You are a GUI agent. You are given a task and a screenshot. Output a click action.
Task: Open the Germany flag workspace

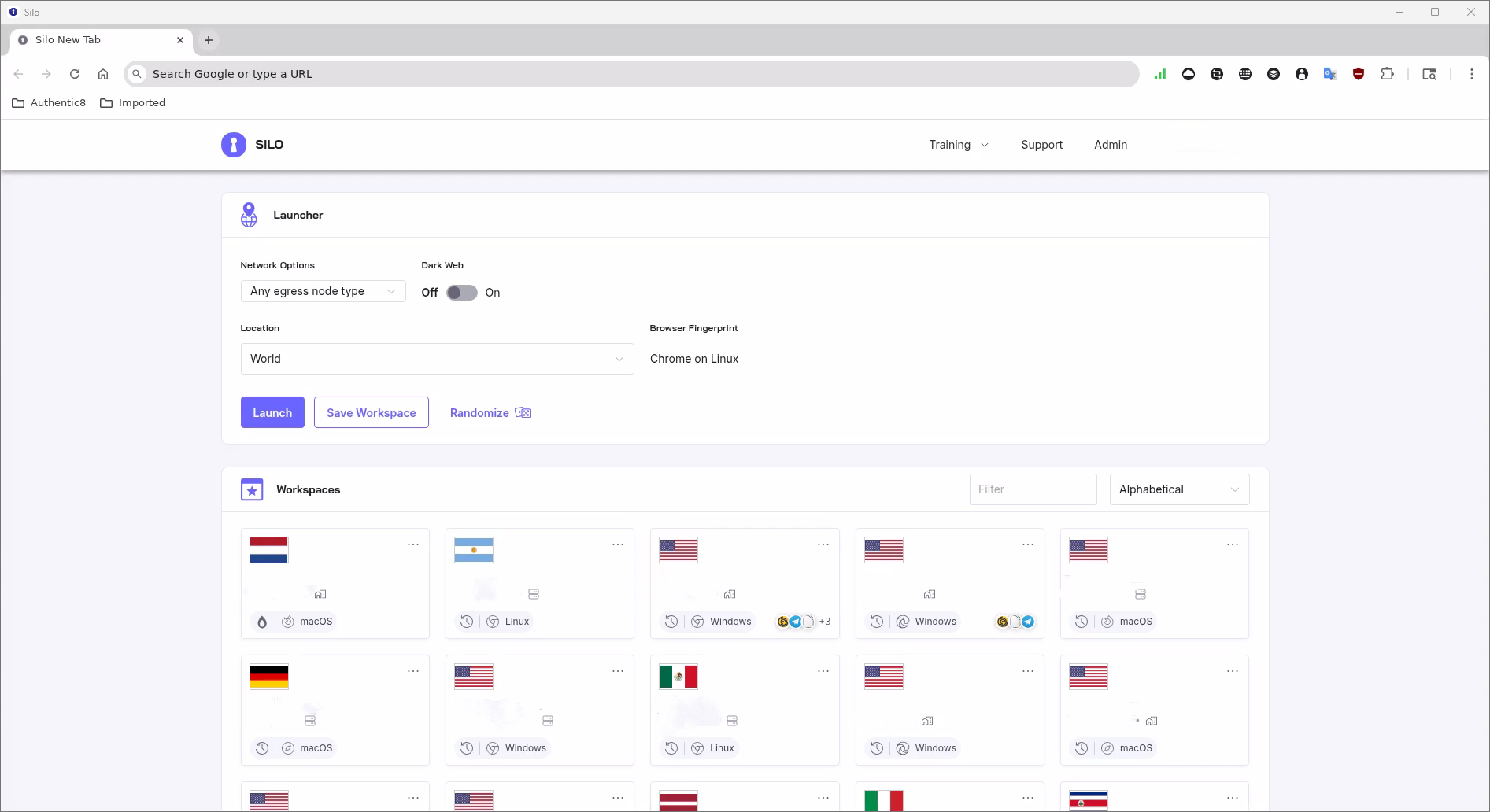[268, 677]
